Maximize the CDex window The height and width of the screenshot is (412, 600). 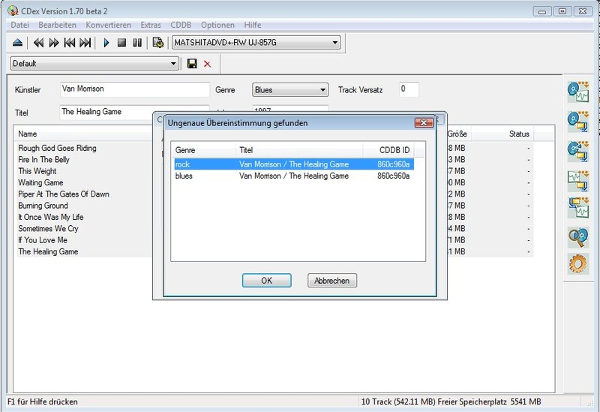tap(562, 11)
